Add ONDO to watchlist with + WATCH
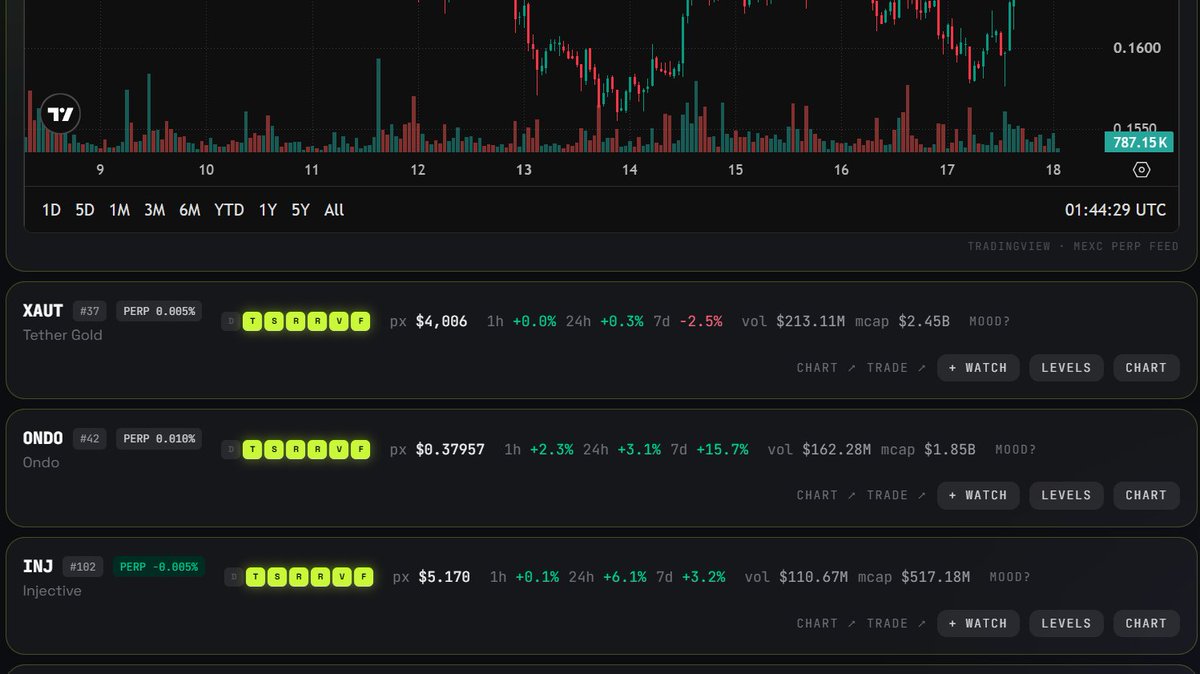 point(978,495)
